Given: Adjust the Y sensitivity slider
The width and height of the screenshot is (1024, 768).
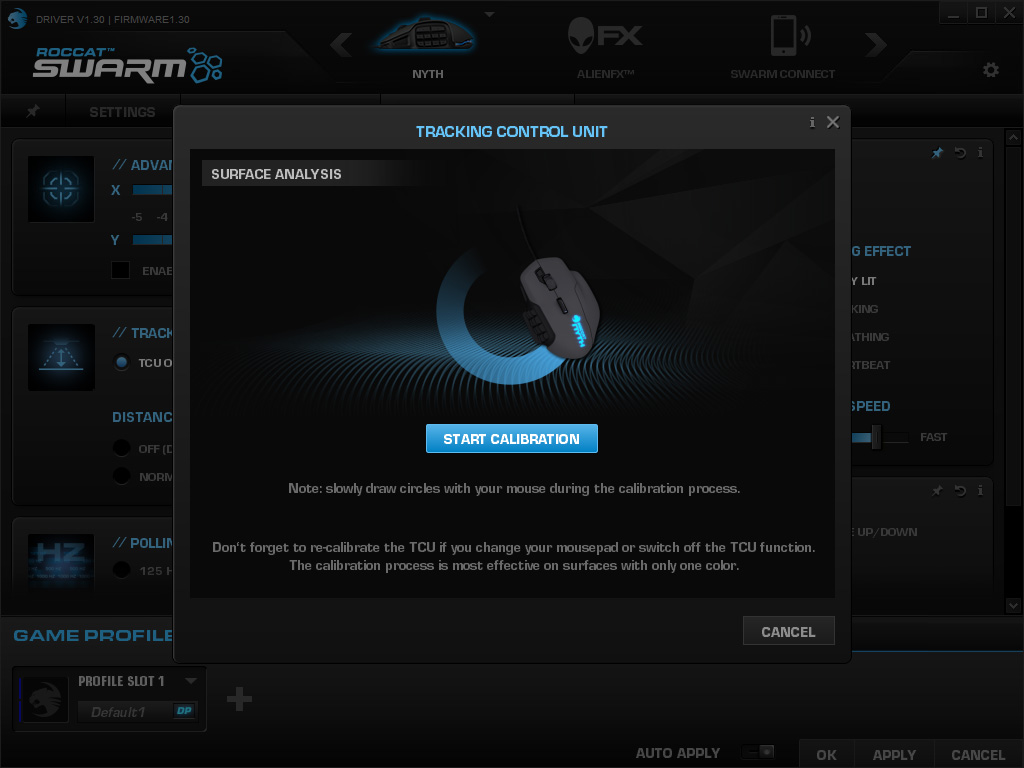Looking at the screenshot, I should 152,240.
